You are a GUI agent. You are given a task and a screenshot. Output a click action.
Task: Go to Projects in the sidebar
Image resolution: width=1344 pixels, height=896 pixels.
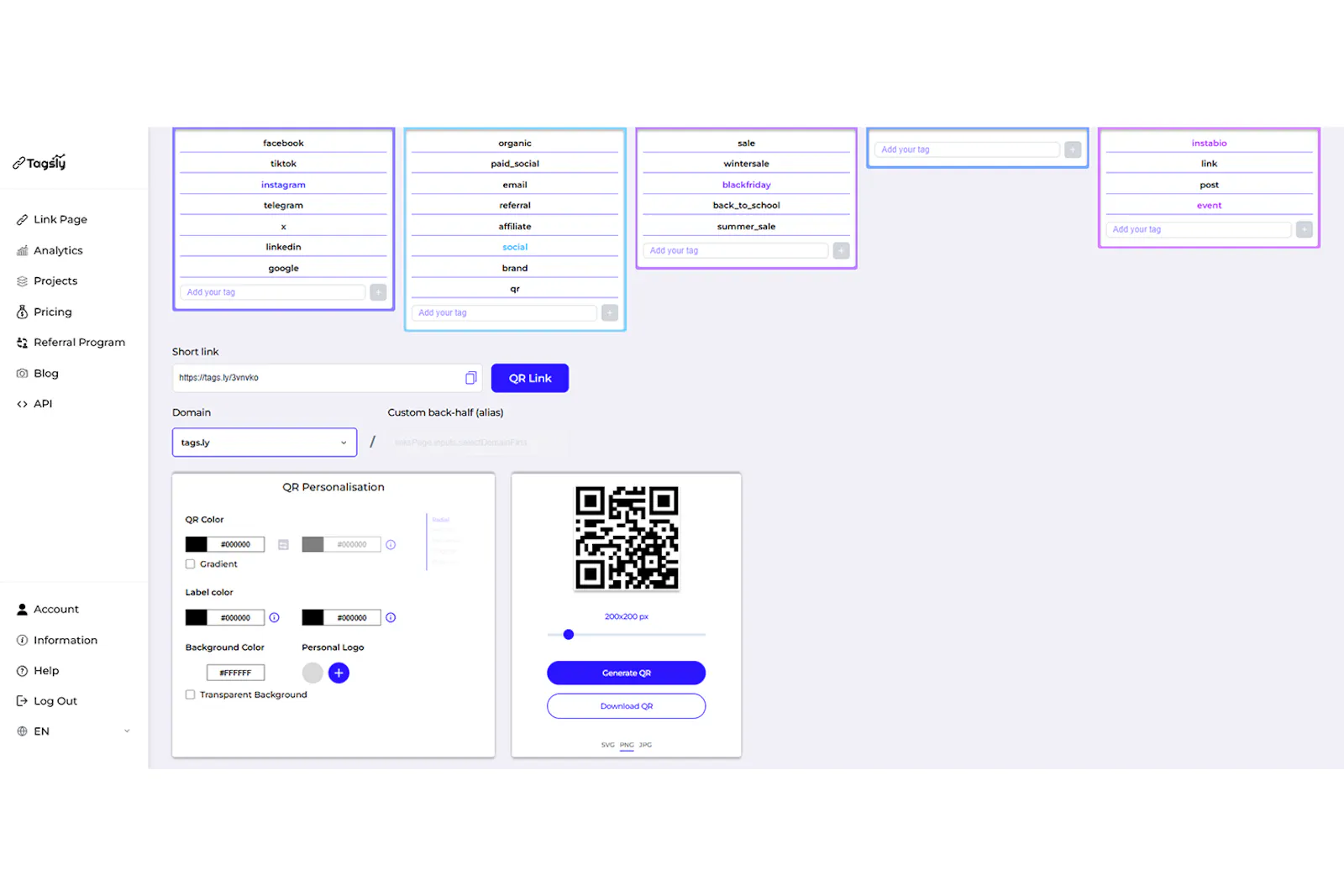(x=47, y=280)
